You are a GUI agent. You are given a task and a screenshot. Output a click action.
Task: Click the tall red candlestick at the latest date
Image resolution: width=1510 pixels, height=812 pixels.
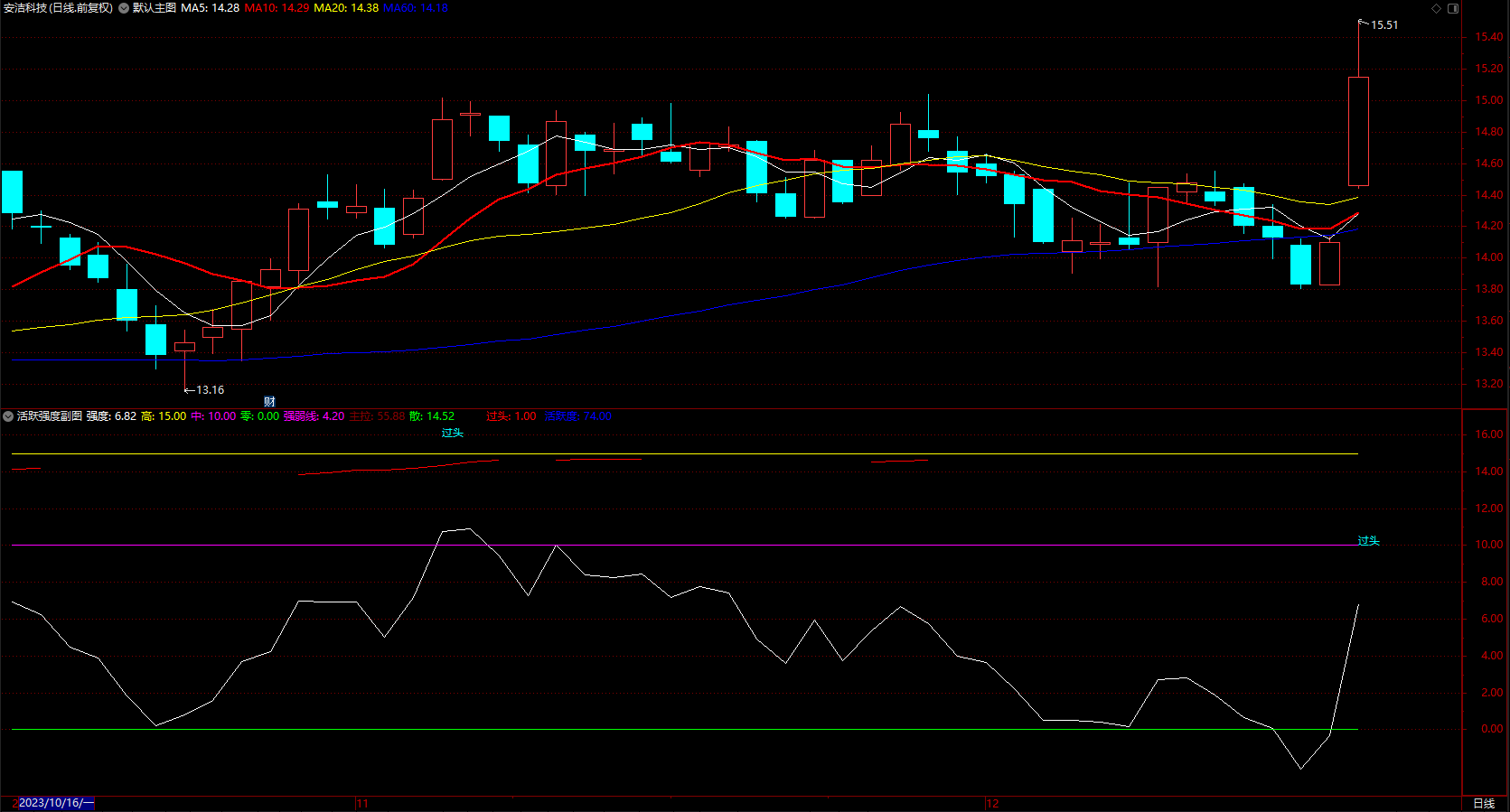[1358, 132]
